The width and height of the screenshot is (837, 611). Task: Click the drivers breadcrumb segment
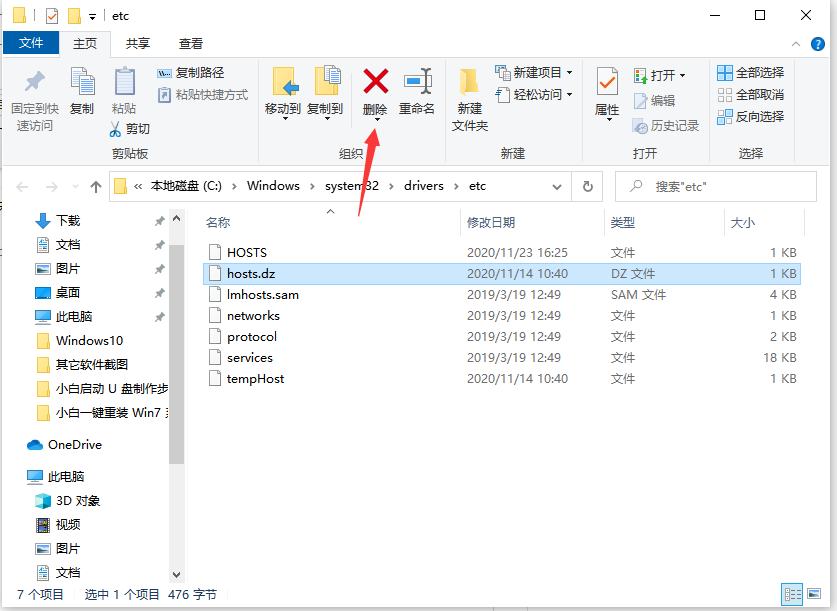click(x=424, y=186)
